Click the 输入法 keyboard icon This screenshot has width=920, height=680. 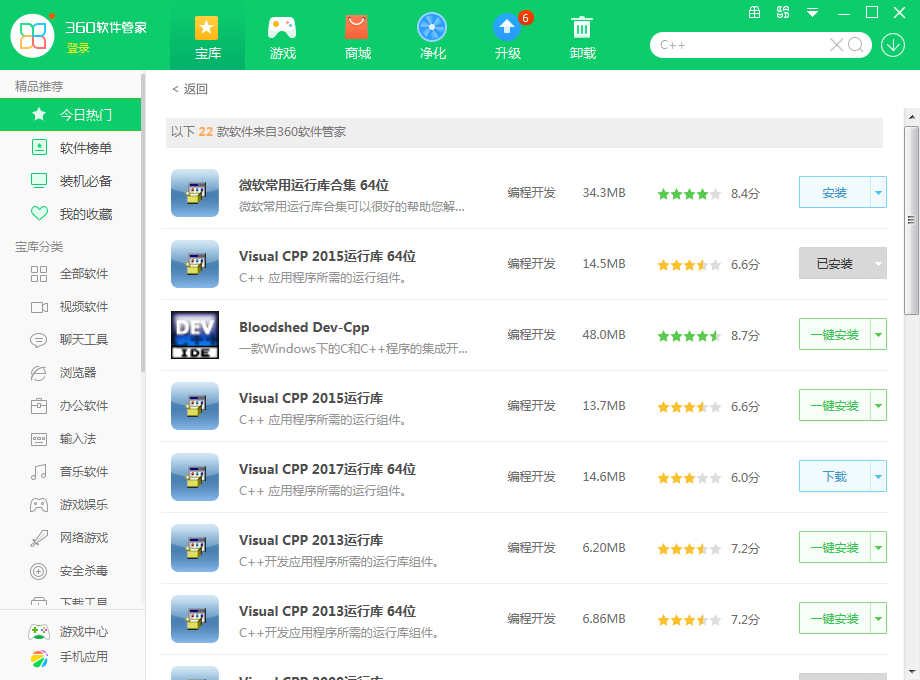point(39,439)
